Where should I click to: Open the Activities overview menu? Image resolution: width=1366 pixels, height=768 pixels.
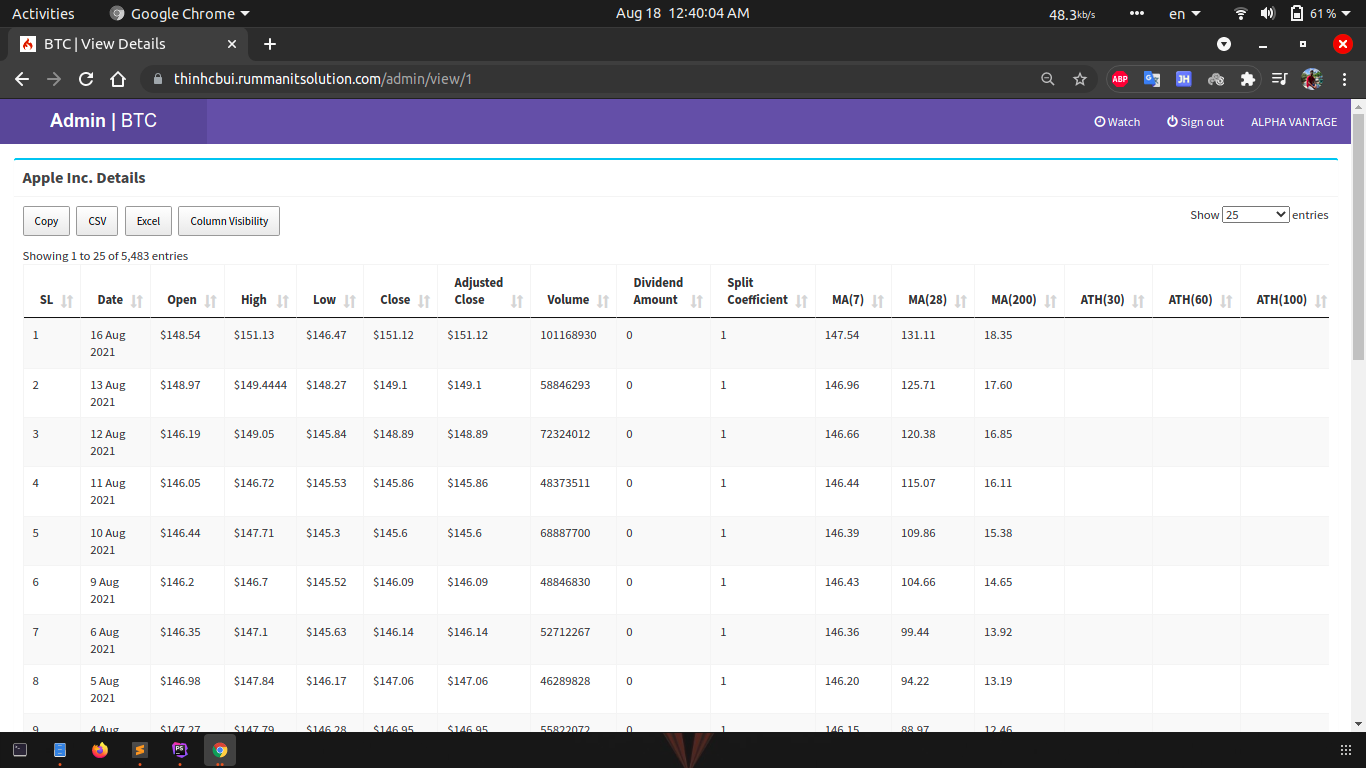[x=43, y=14]
